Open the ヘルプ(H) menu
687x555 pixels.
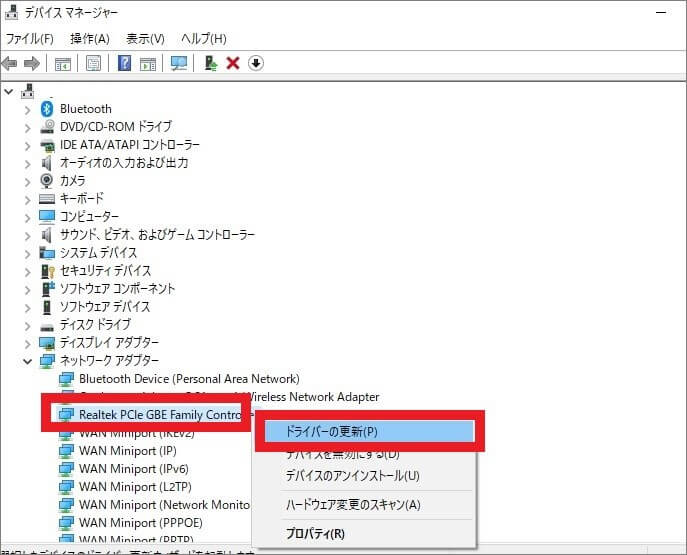[x=204, y=39]
